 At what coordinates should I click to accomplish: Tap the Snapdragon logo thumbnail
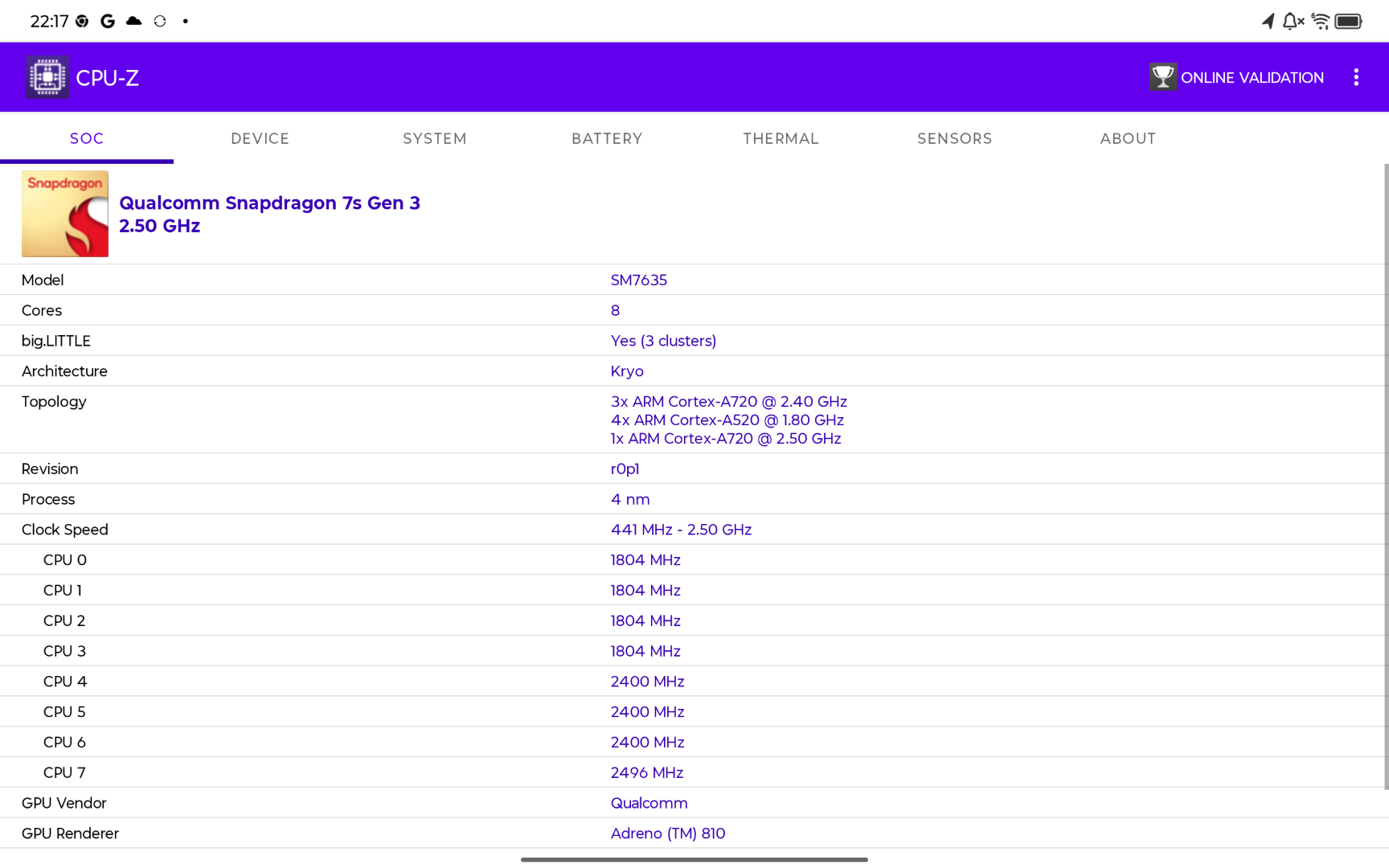click(65, 214)
